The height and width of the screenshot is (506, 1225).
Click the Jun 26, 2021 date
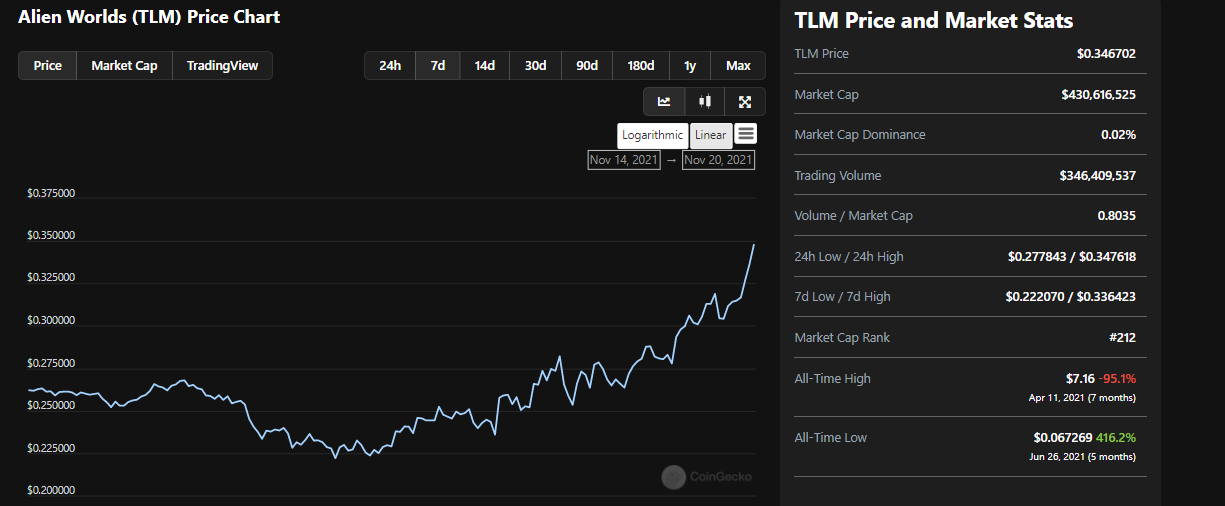tap(1058, 457)
